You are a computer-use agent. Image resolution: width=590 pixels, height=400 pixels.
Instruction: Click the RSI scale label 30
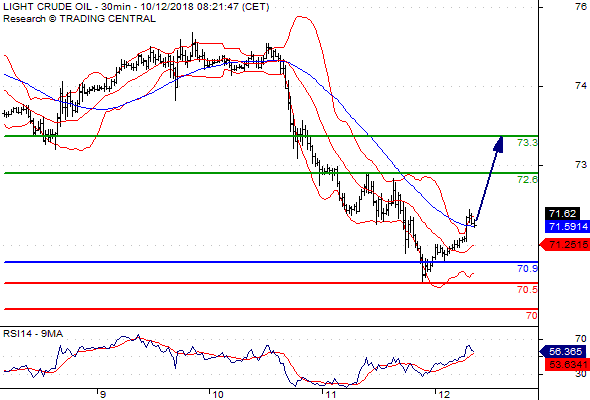coord(580,374)
